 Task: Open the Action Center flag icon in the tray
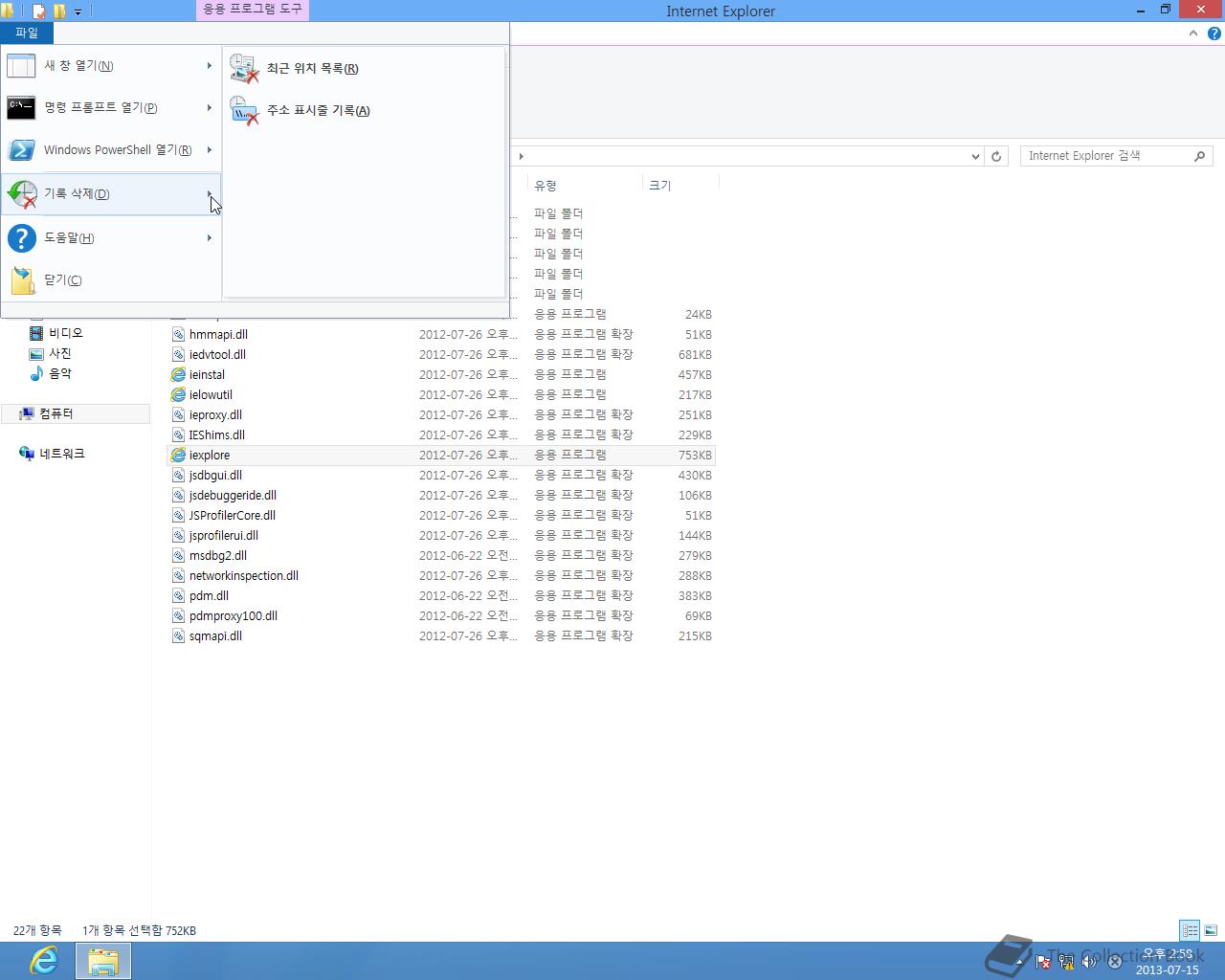tap(1043, 962)
